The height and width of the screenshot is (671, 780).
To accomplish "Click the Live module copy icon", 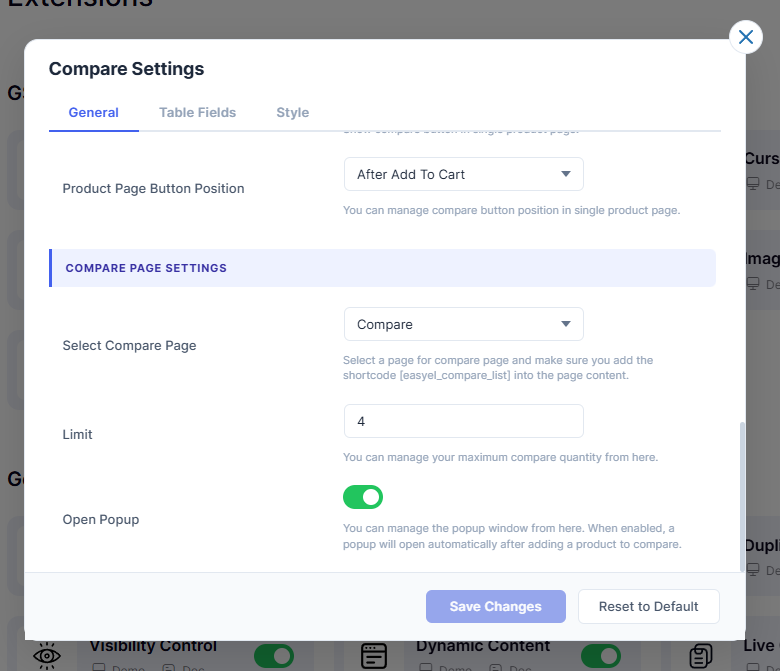I will (701, 655).
